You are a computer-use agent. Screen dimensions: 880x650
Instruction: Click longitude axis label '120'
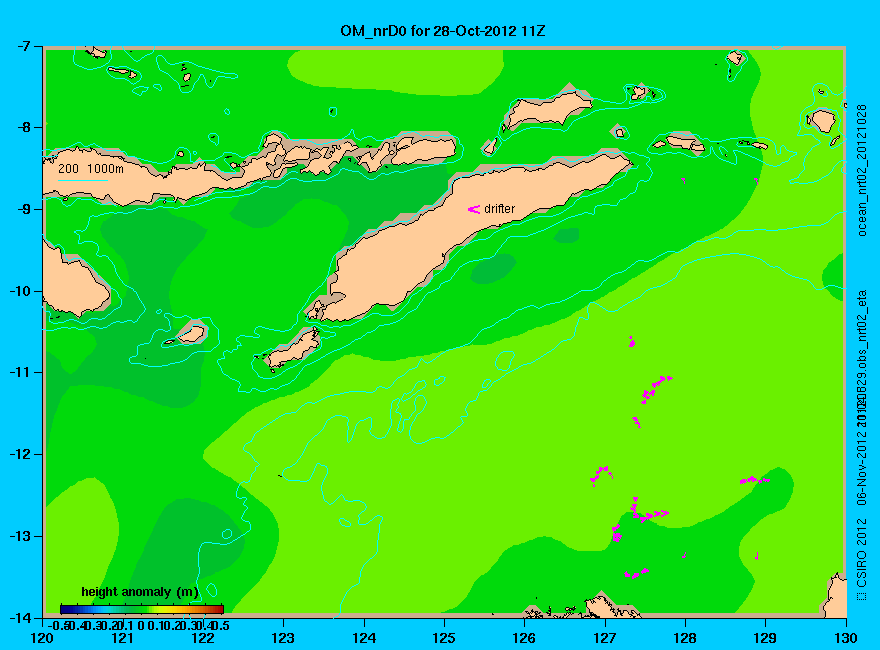pos(42,638)
